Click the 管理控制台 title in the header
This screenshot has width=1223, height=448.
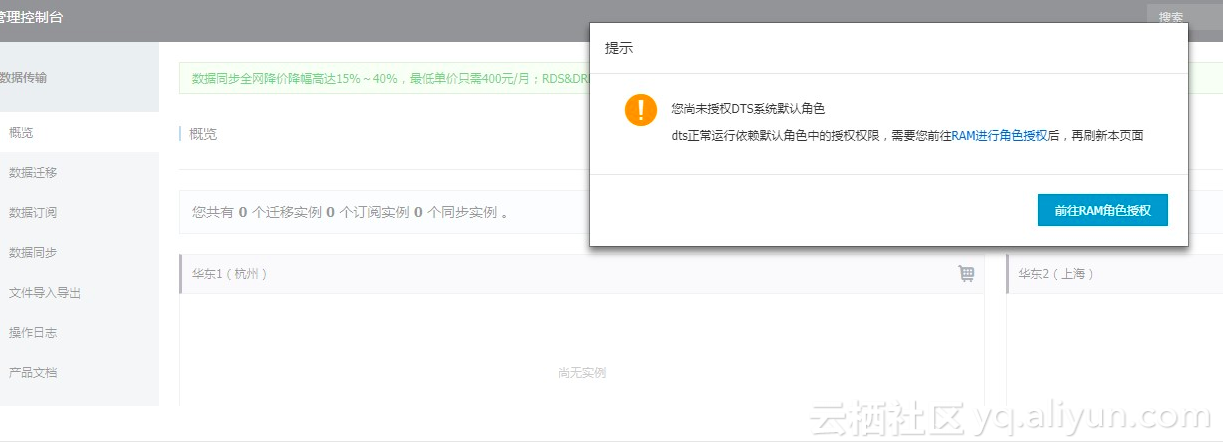coord(32,17)
